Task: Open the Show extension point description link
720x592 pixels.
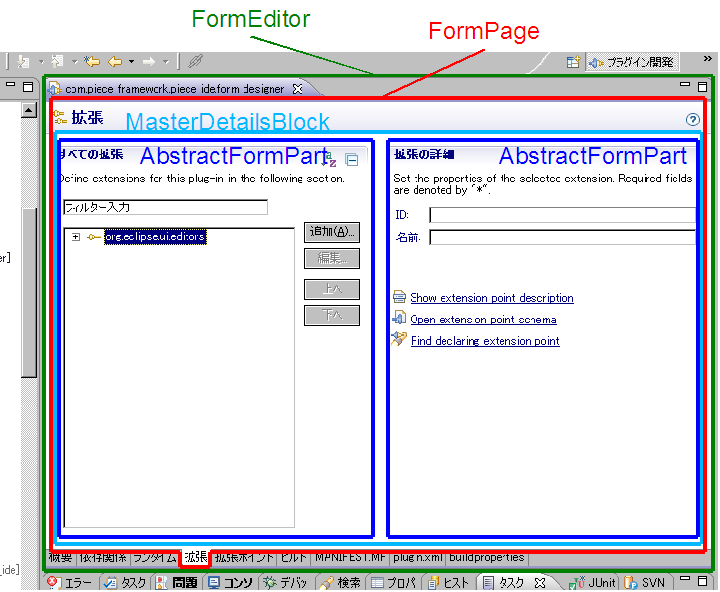Action: tap(492, 298)
